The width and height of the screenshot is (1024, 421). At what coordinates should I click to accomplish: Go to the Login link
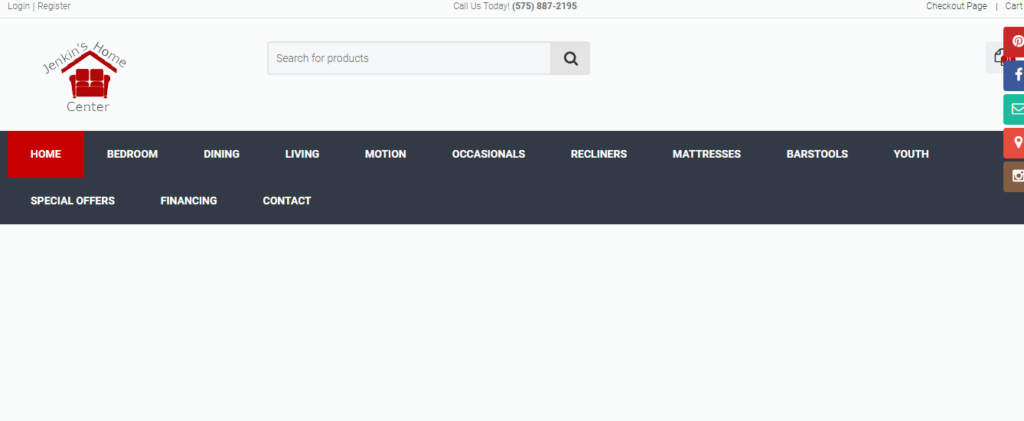pos(18,6)
